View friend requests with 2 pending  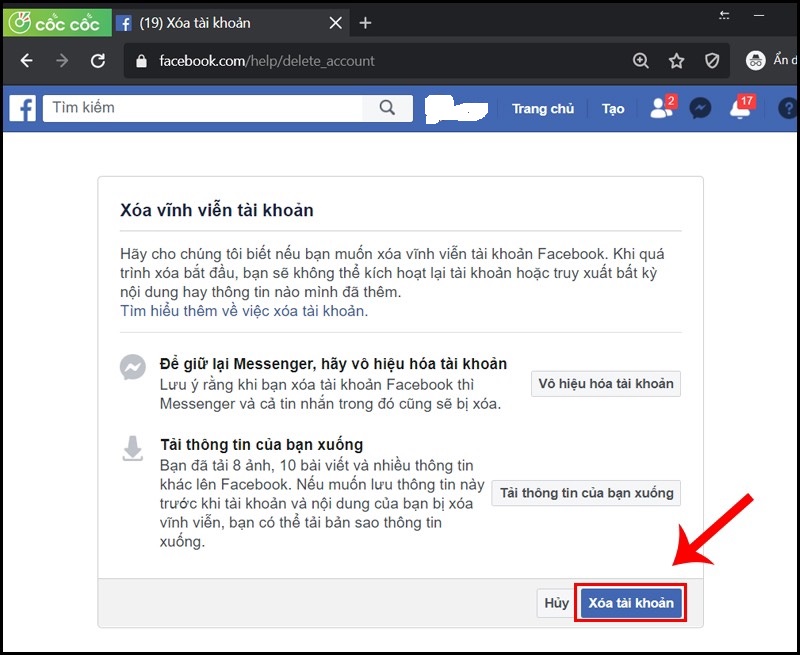[x=661, y=108]
